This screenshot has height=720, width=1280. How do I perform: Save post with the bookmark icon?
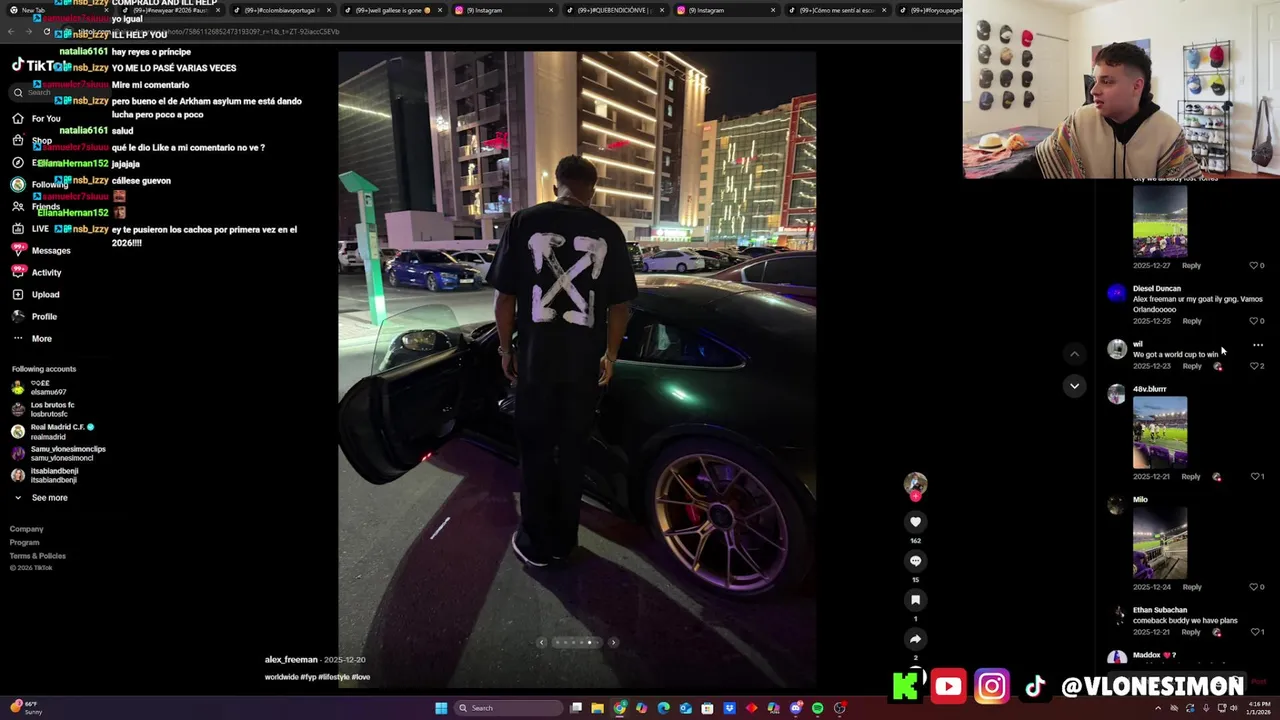[915, 600]
